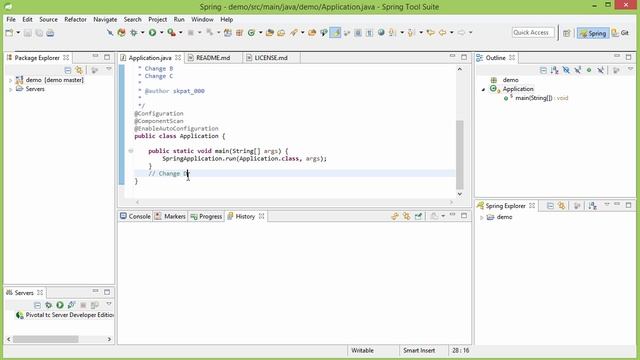Toggle Link with Editor in Package Explorer

pyautogui.click(x=79, y=70)
